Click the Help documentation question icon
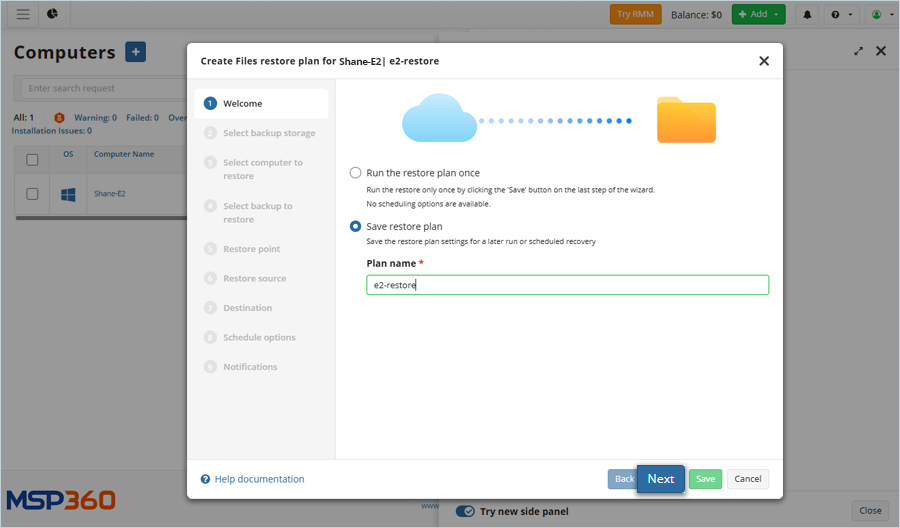Screen dimensions: 900x528 point(206,479)
